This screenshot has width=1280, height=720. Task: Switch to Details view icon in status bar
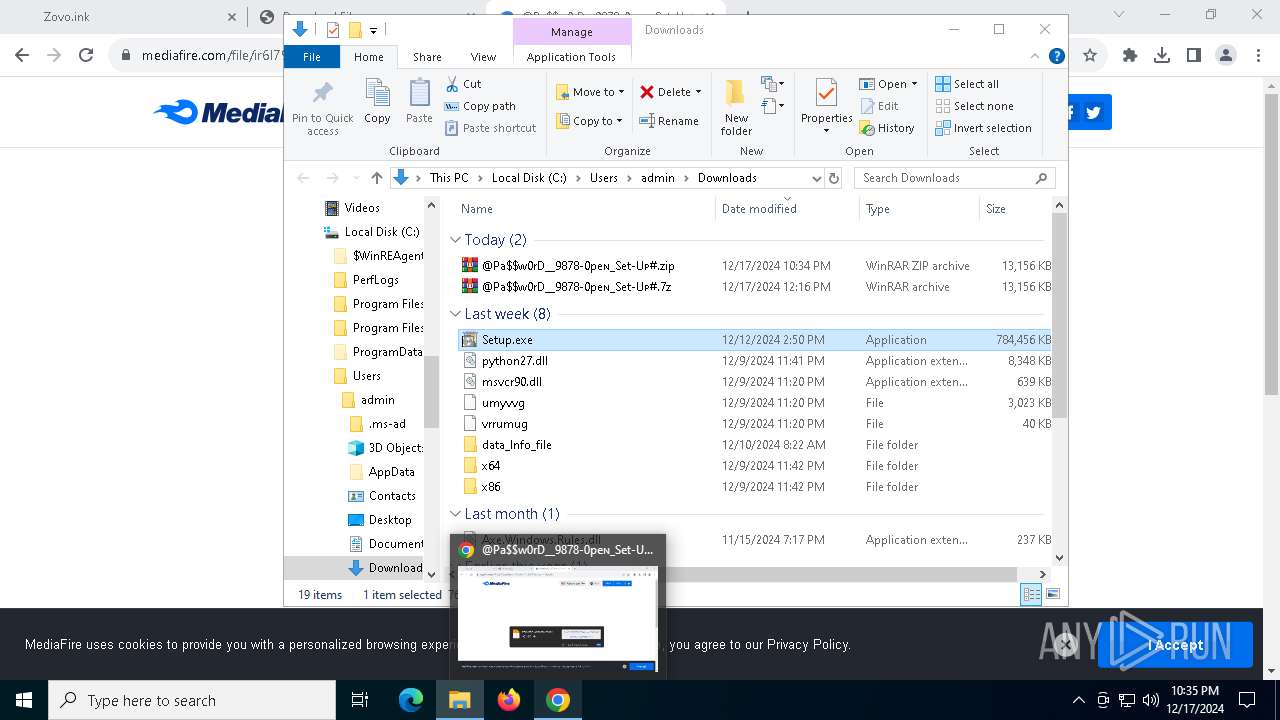point(1031,595)
